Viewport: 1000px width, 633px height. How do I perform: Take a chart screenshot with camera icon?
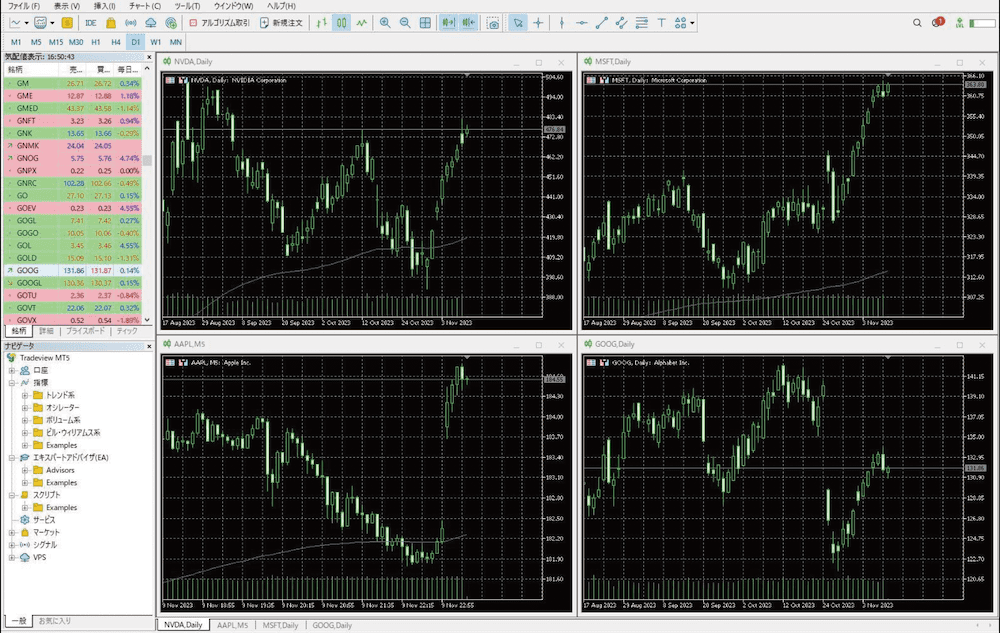point(493,22)
